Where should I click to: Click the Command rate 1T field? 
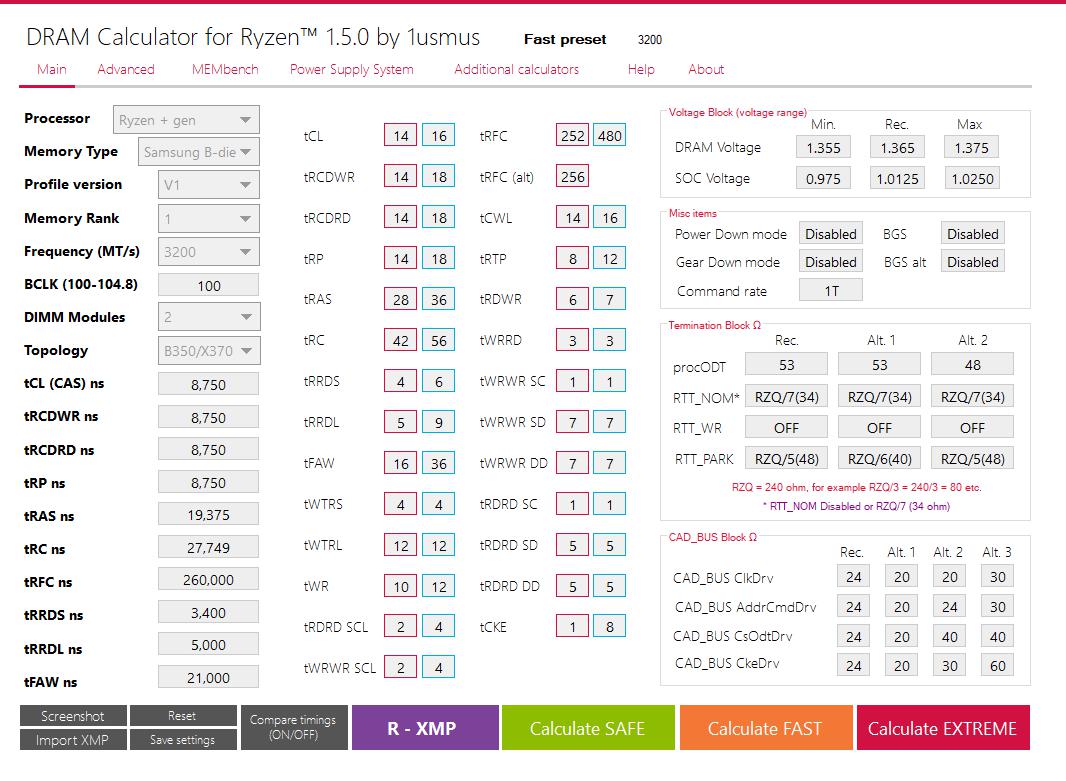[831, 291]
